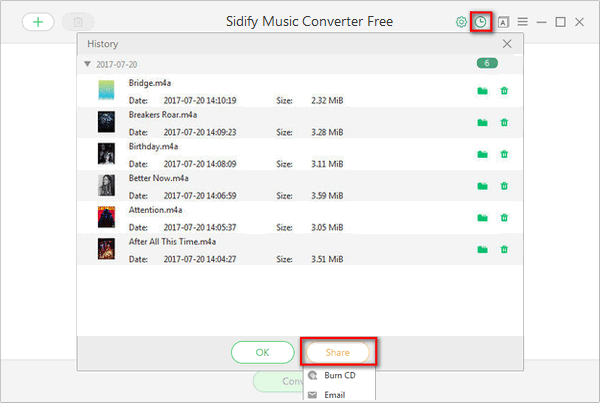The image size is (600, 404).
Task: Click the greyed-out delete trash button in toolbar
Action: pyautogui.click(x=78, y=22)
